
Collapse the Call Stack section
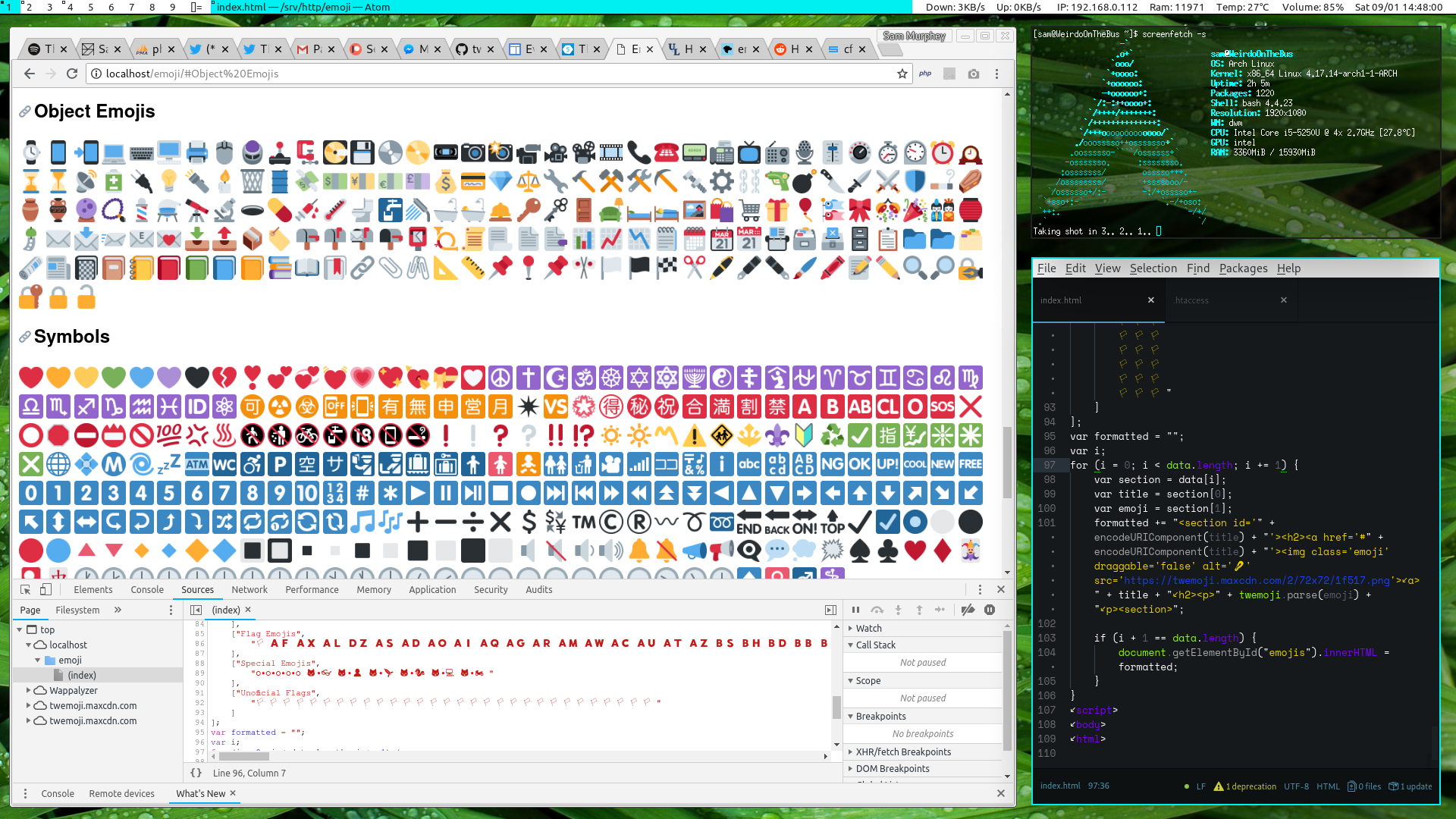tap(874, 645)
